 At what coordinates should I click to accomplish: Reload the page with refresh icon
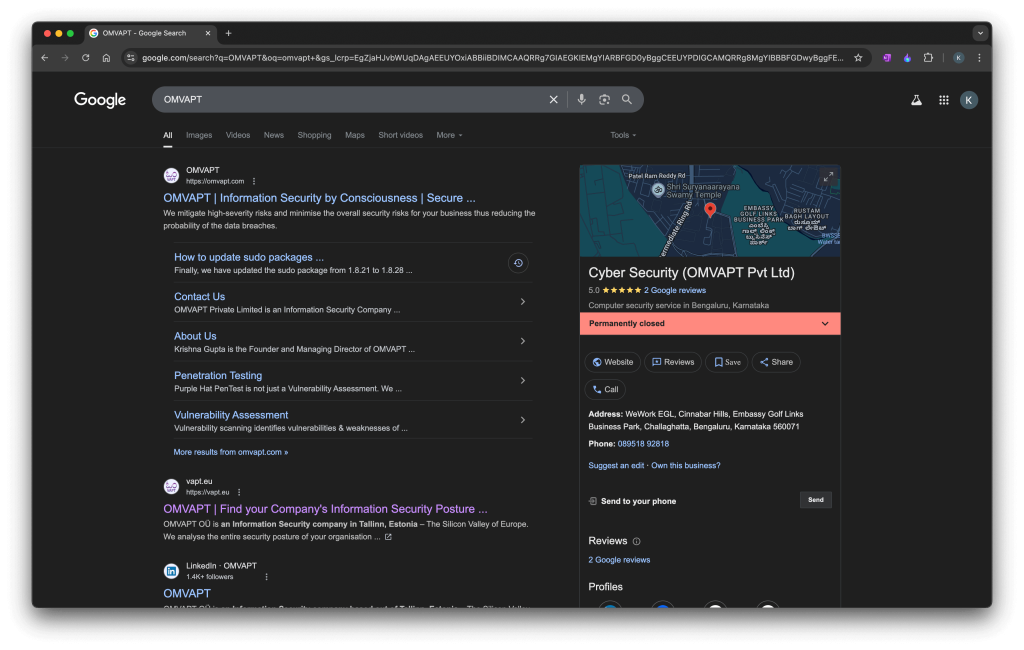[86, 57]
